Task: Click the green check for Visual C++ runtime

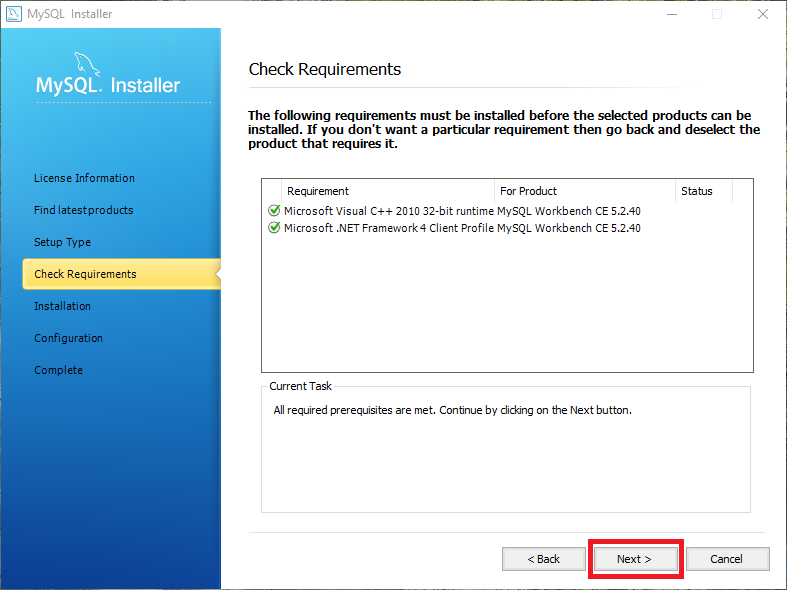Action: pyautogui.click(x=274, y=210)
